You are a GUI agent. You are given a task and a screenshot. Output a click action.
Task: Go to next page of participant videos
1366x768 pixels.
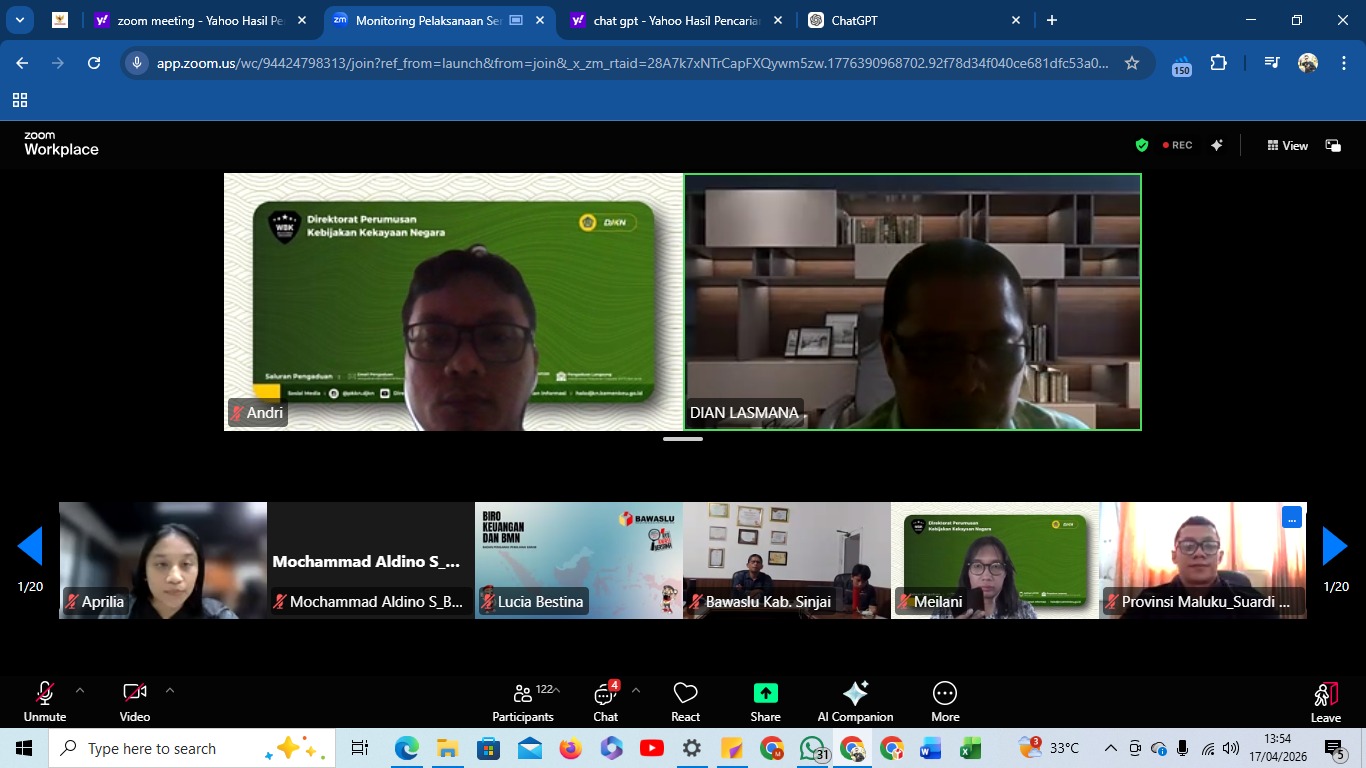click(x=1335, y=547)
